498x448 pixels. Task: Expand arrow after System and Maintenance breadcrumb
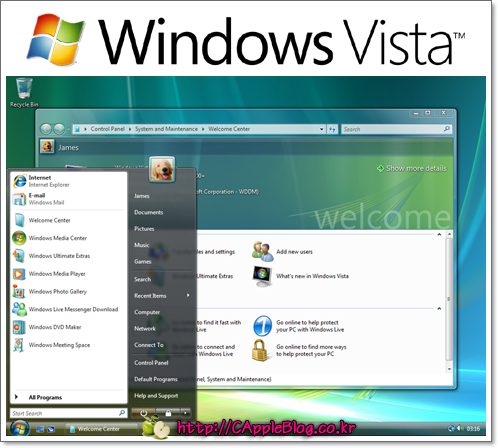pyautogui.click(x=203, y=129)
